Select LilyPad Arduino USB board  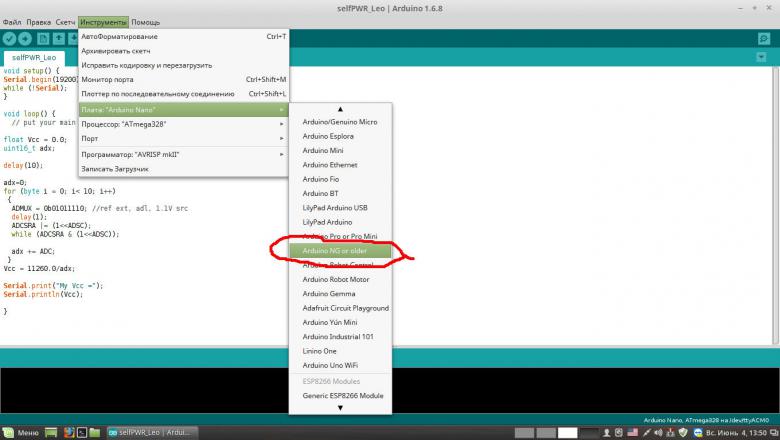click(x=340, y=208)
